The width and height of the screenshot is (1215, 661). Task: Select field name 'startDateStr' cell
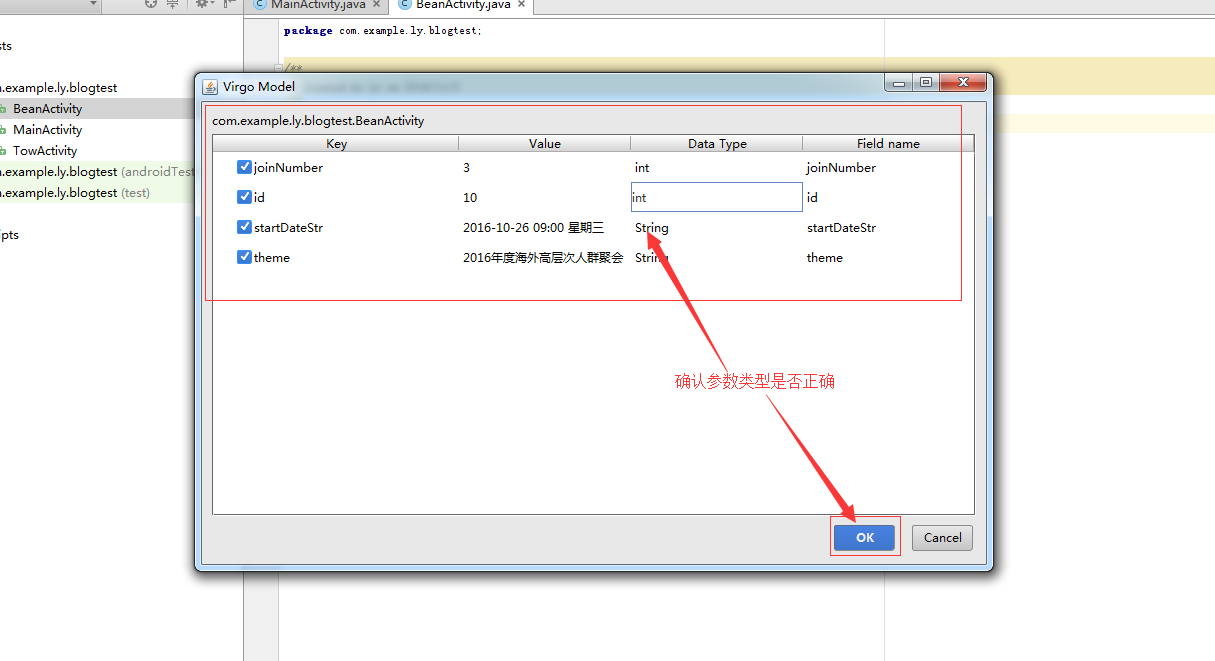coord(888,227)
